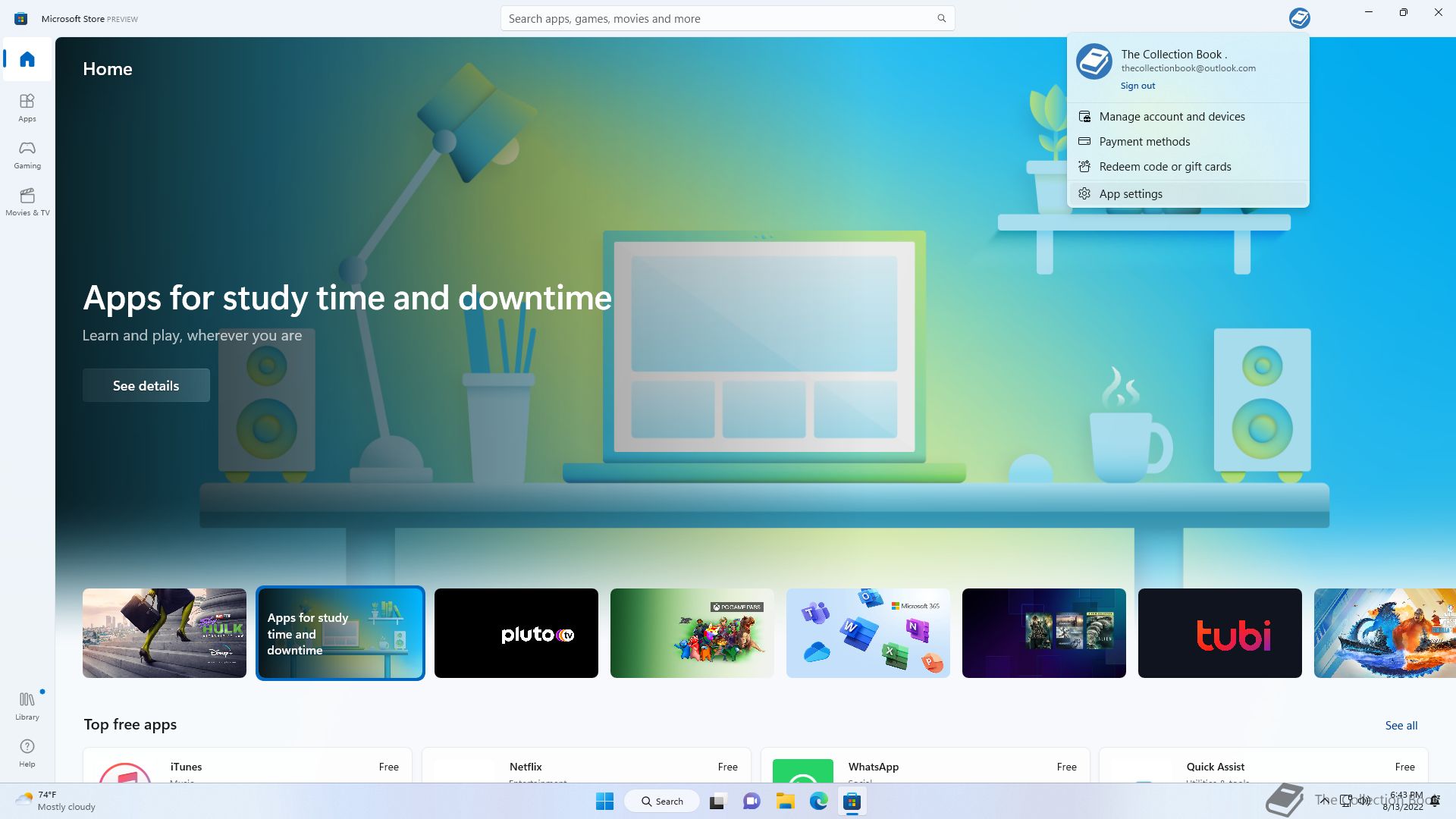
Task: Open the Apps section in sidebar
Action: pos(27,108)
